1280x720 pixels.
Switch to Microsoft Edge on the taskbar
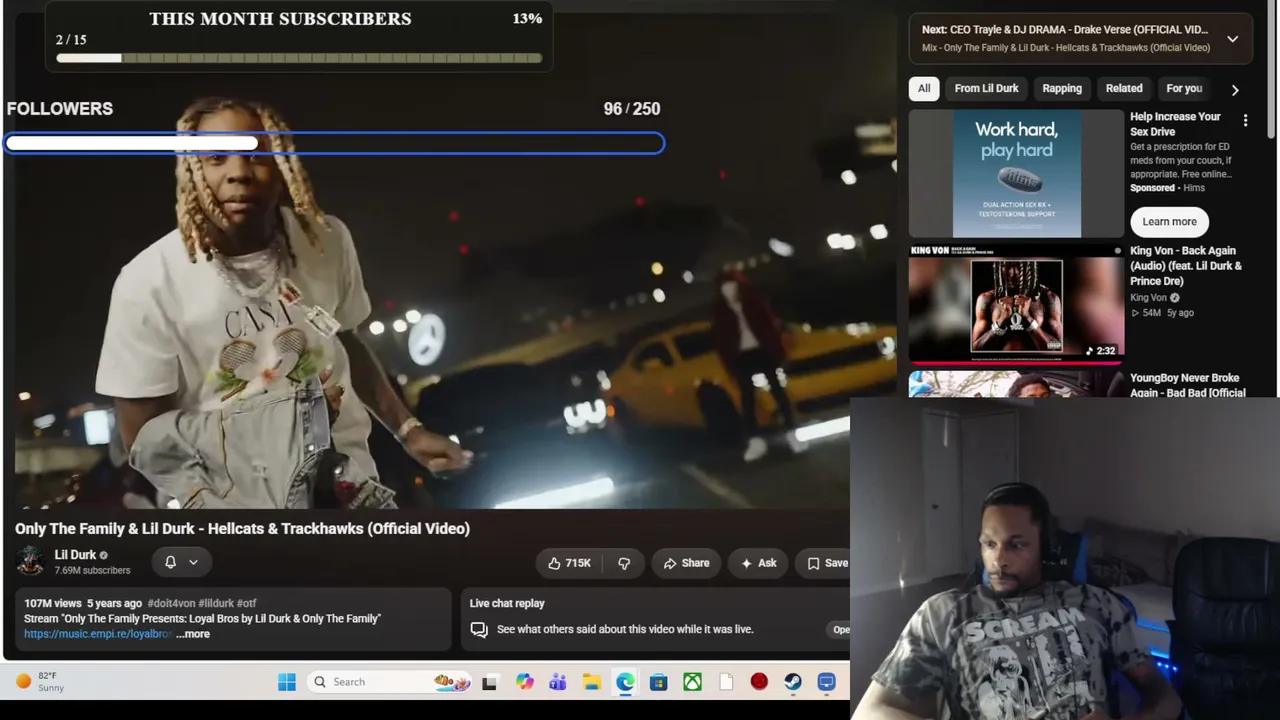pyautogui.click(x=625, y=682)
